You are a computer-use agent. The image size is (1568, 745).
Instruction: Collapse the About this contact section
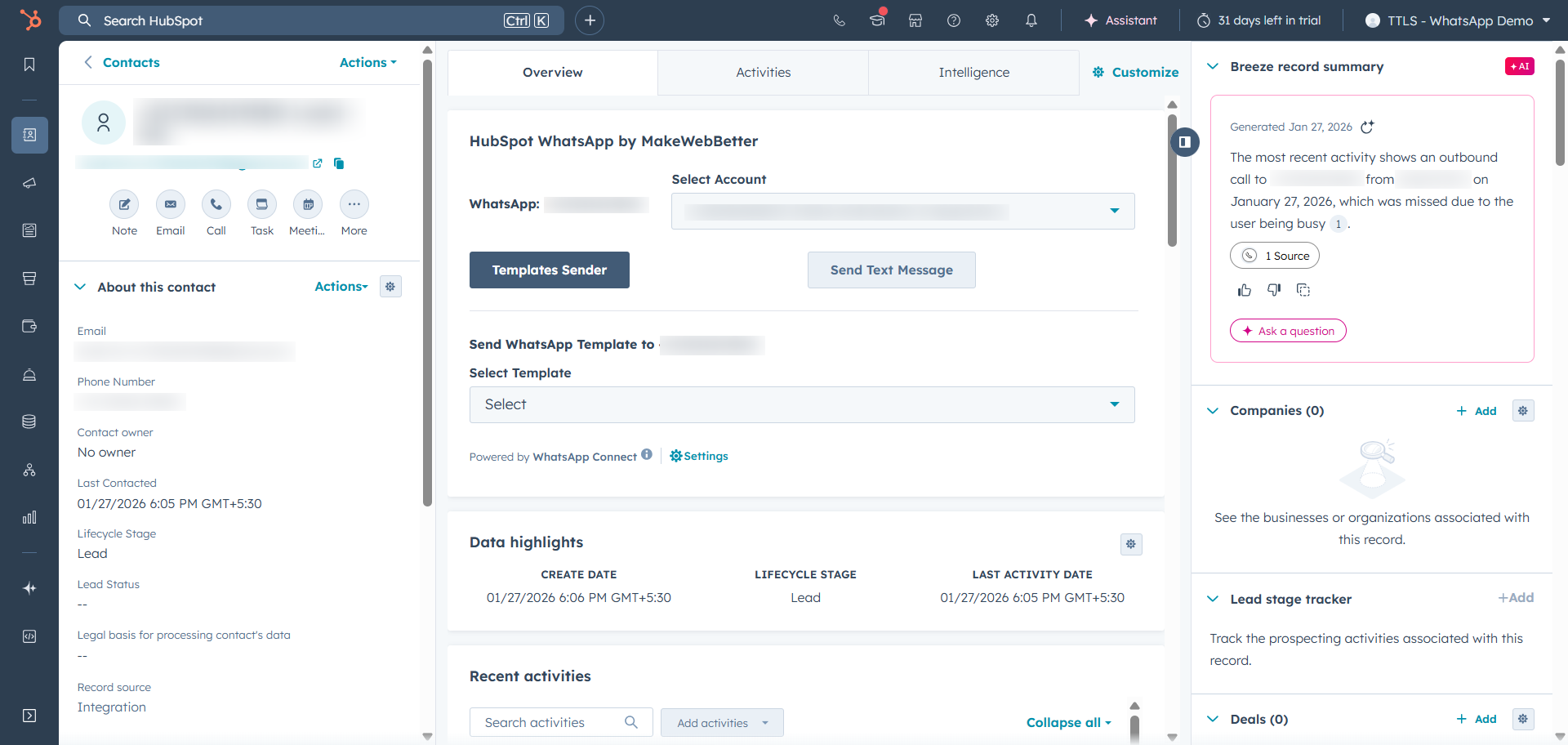(80, 287)
